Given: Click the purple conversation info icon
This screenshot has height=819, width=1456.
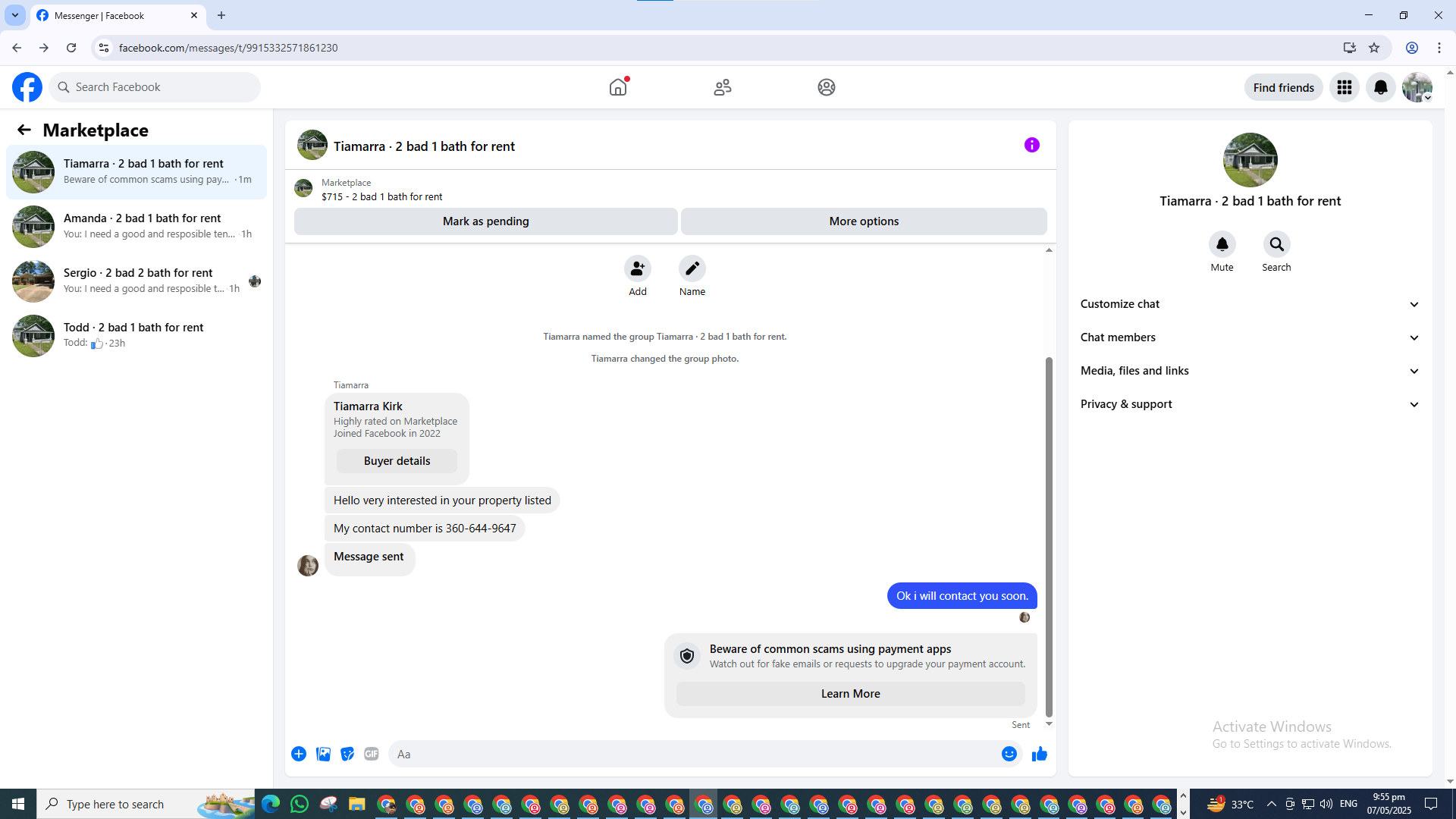Looking at the screenshot, I should 1031,145.
